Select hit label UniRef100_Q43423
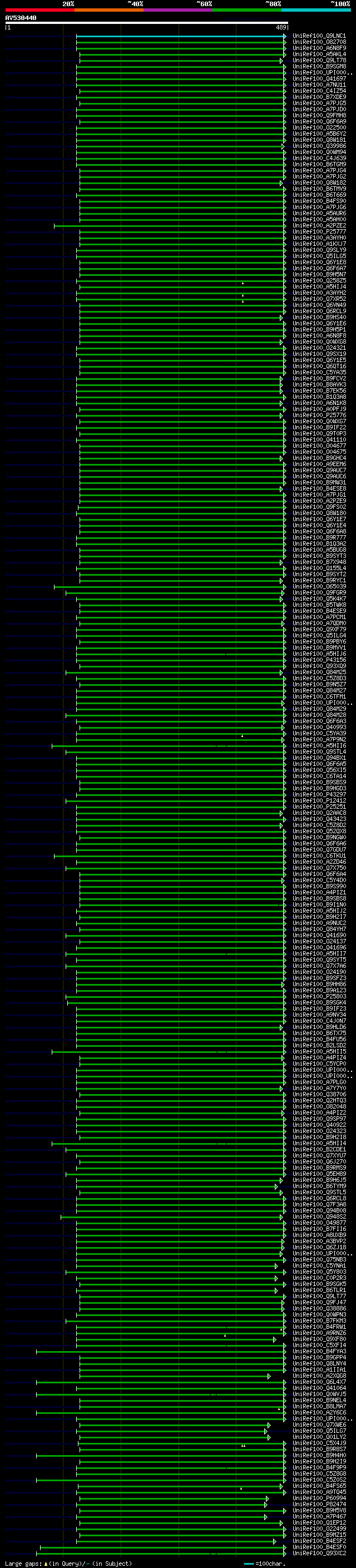Viewport: 356px width, 1568px height. click(319, 819)
